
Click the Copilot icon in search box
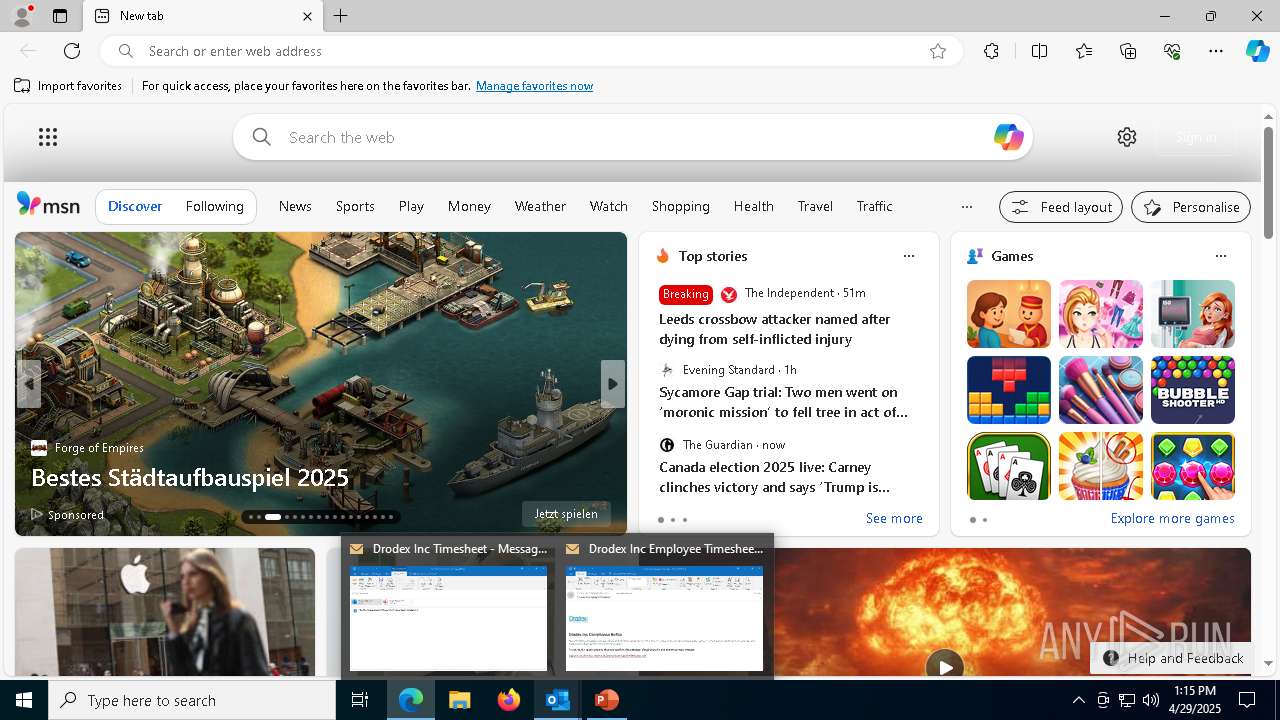click(1008, 137)
